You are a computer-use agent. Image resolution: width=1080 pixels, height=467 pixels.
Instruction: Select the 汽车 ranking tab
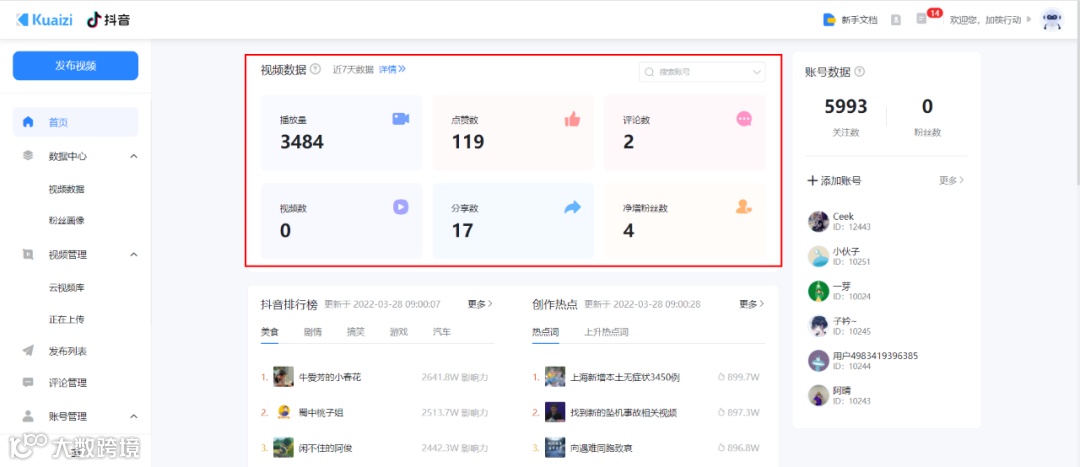point(442,332)
